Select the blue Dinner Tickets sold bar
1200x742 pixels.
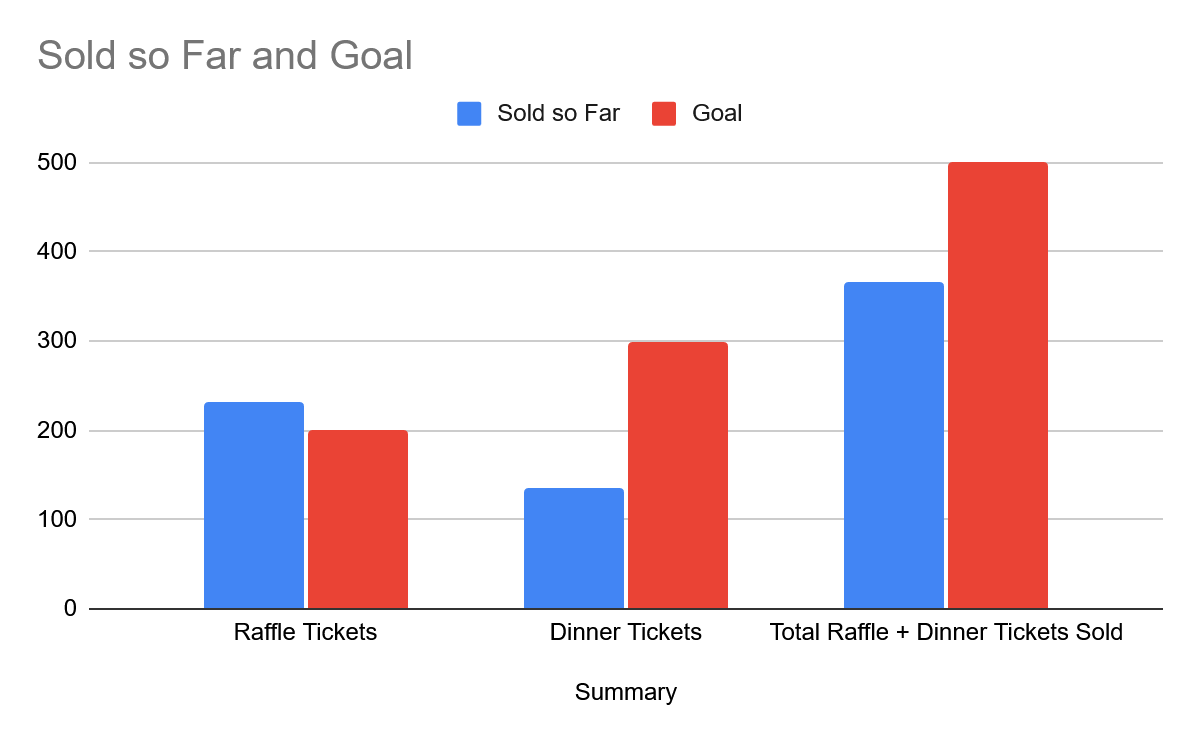(574, 548)
